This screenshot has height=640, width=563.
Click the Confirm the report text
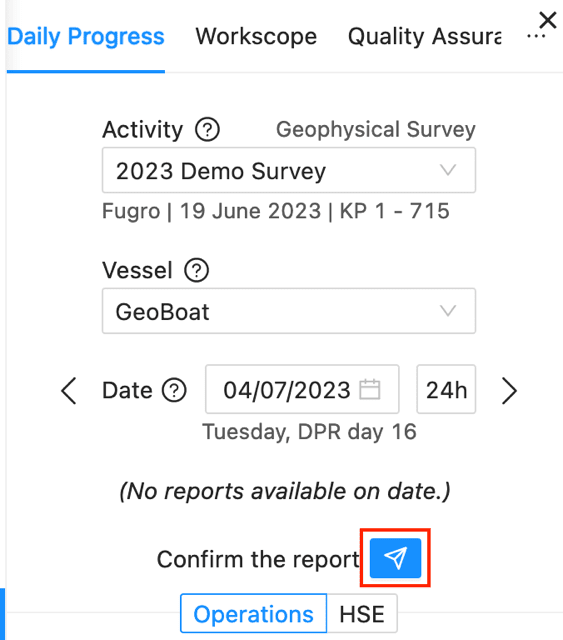tap(258, 559)
